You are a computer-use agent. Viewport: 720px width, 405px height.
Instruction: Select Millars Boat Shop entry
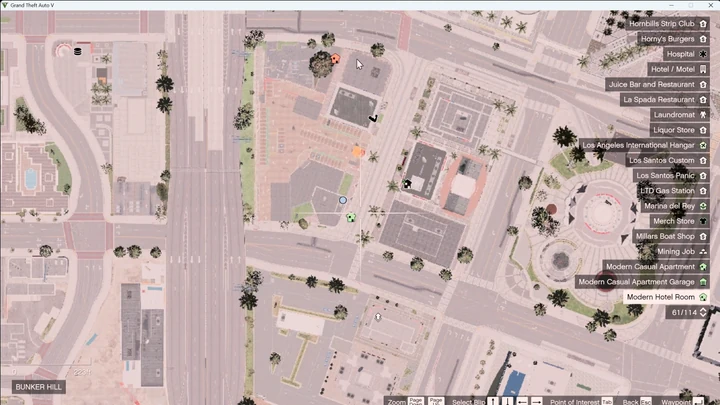(671, 236)
